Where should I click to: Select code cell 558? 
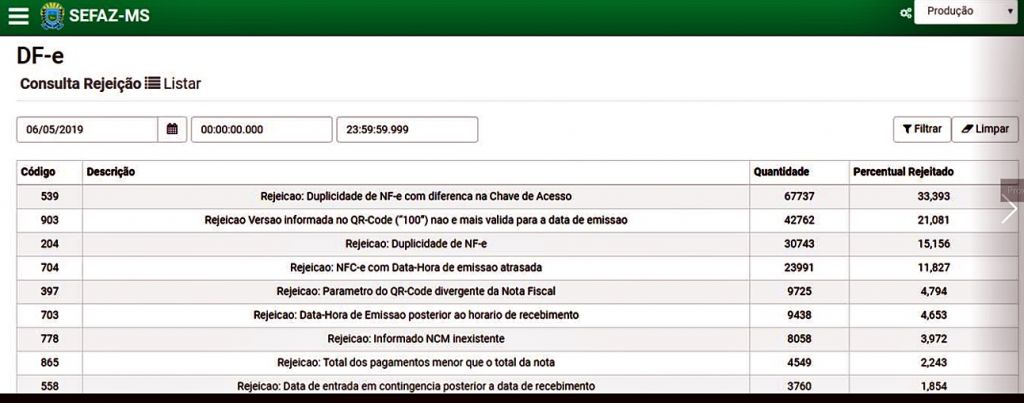click(49, 386)
